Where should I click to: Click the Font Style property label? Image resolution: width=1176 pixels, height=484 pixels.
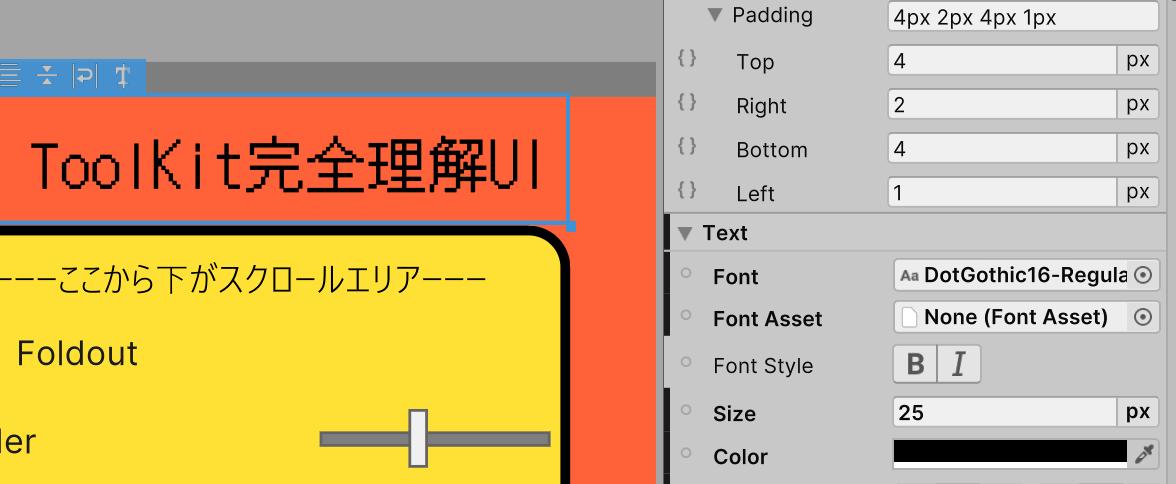(764, 366)
